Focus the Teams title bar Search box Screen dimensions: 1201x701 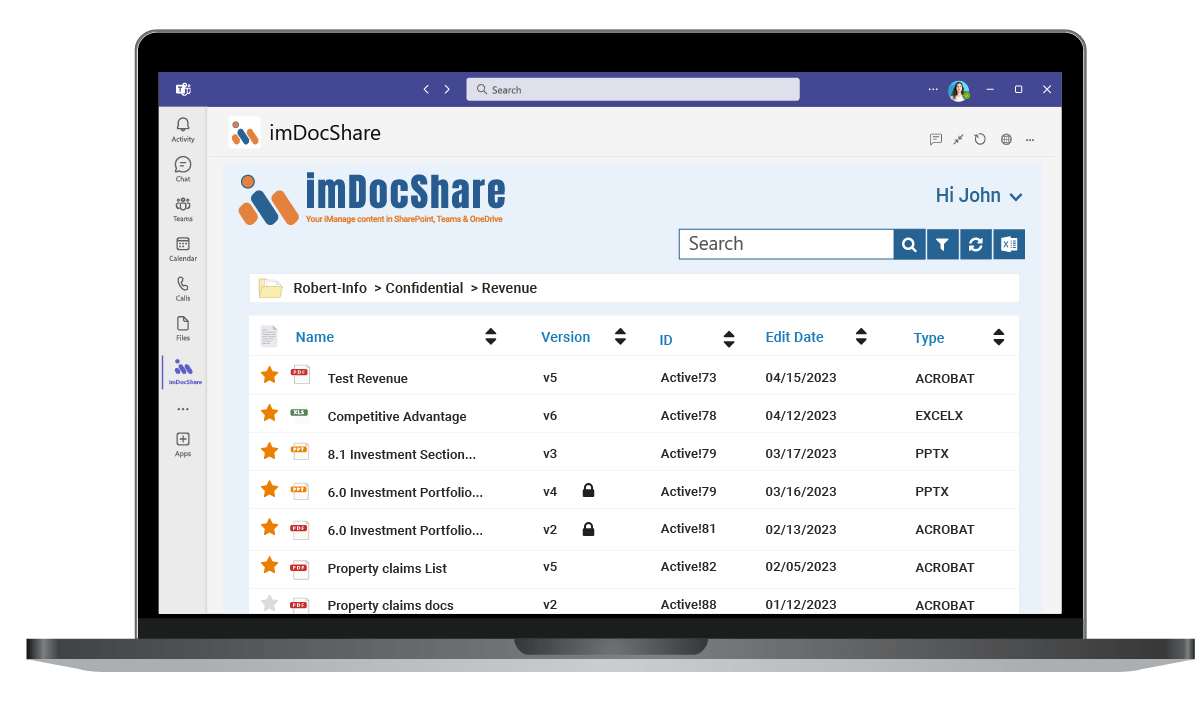click(633, 89)
